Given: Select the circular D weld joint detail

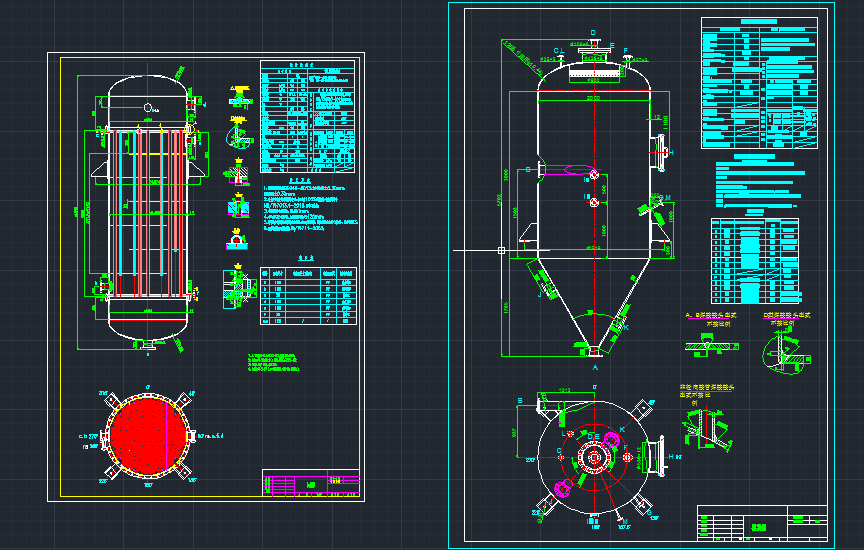Looking at the screenshot, I should (785, 353).
